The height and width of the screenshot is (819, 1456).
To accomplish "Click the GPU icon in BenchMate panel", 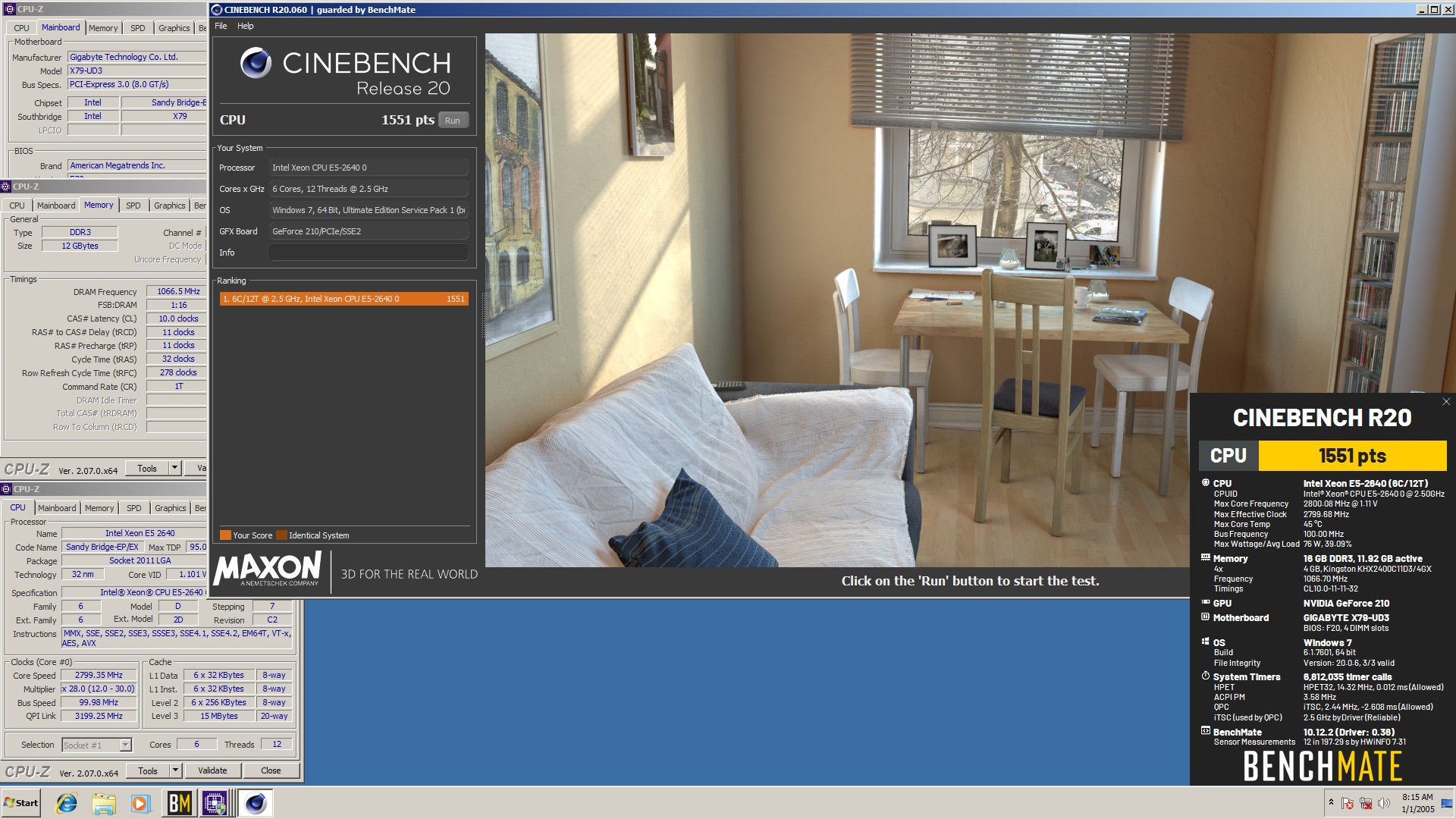I will (1205, 602).
